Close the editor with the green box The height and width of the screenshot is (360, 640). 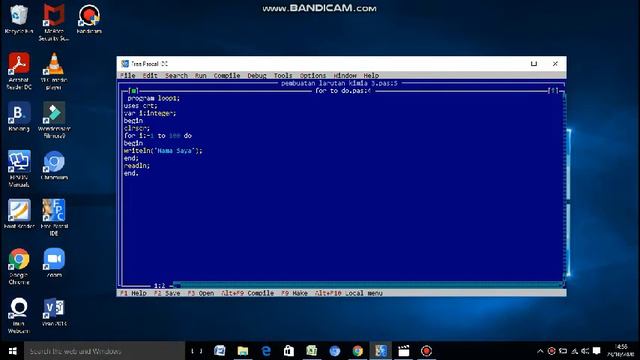133,91
